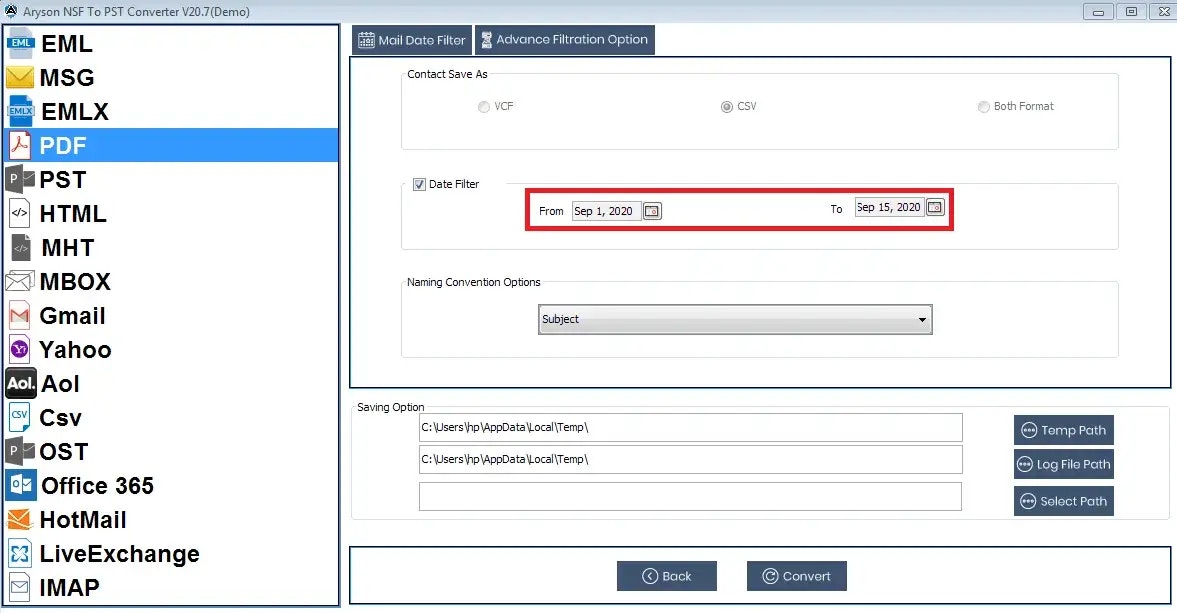Select the Office 365 icon
Screen dimensions: 1177x613
click(x=20, y=485)
